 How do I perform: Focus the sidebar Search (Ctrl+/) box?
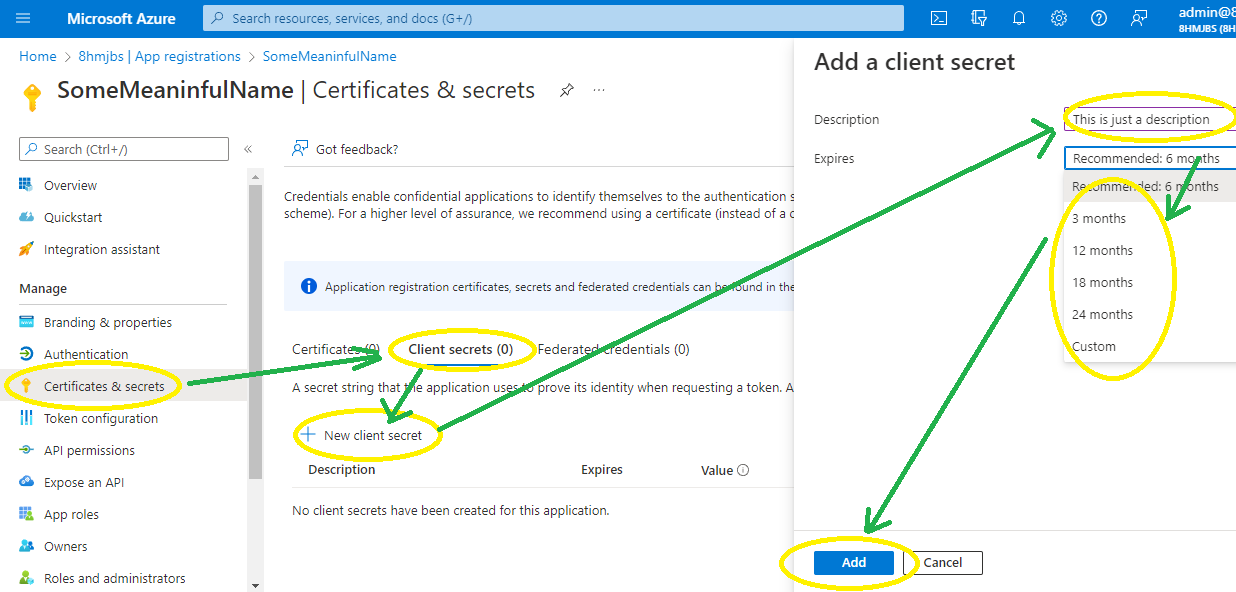pyautogui.click(x=124, y=149)
